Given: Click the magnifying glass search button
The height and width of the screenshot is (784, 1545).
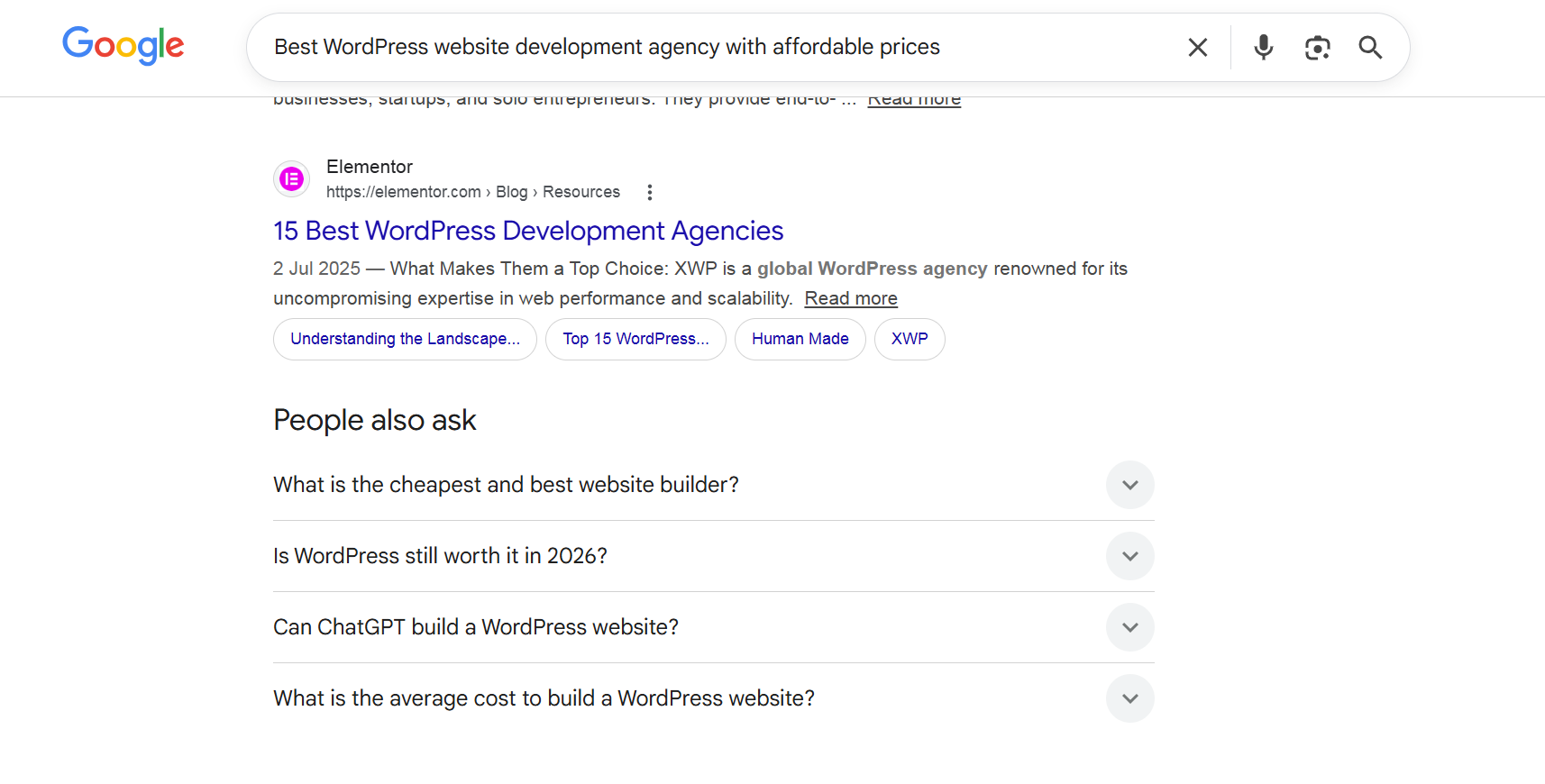Looking at the screenshot, I should point(1370,48).
